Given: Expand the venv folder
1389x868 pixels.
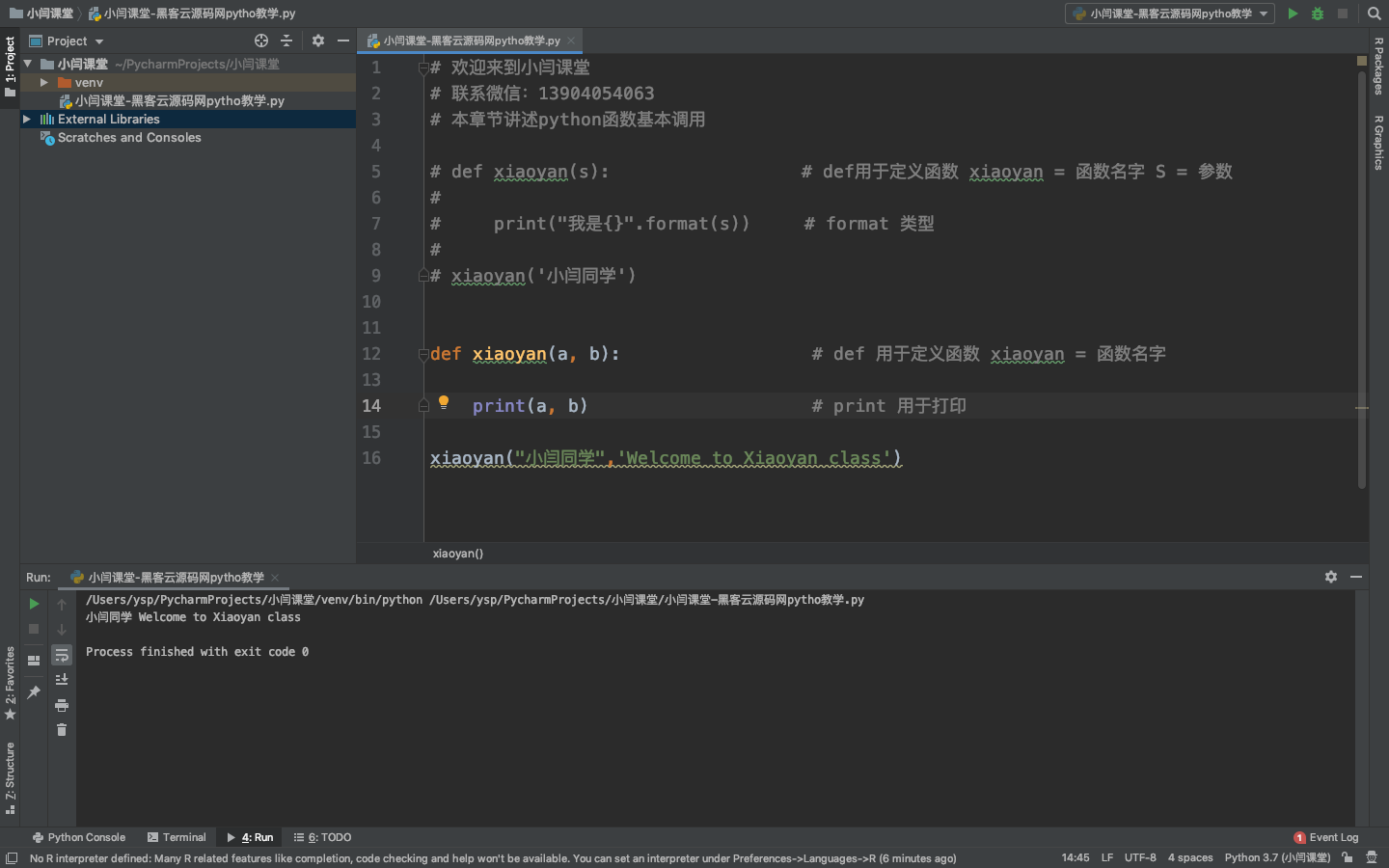Looking at the screenshot, I should tap(44, 83).
